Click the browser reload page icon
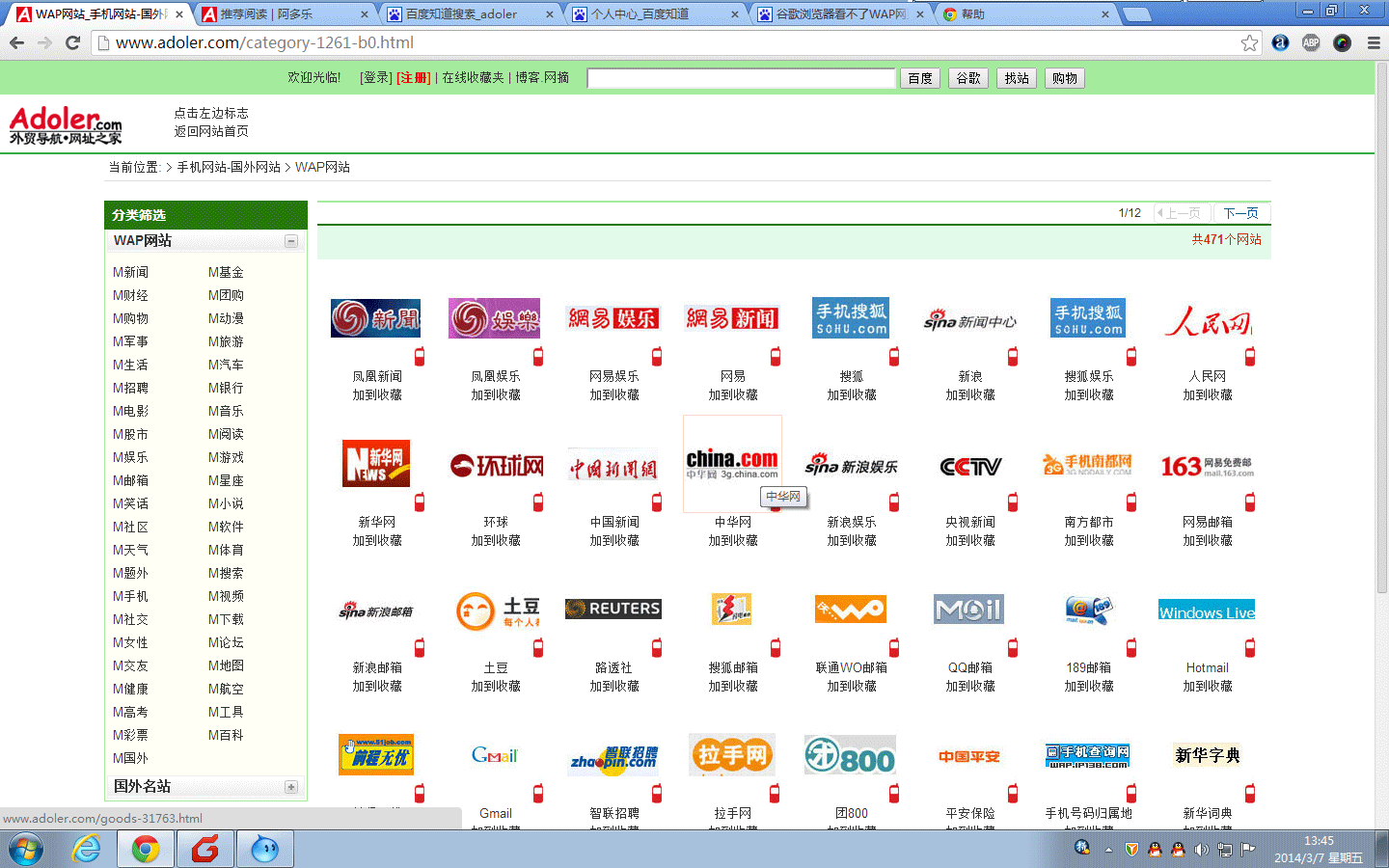 click(72, 42)
